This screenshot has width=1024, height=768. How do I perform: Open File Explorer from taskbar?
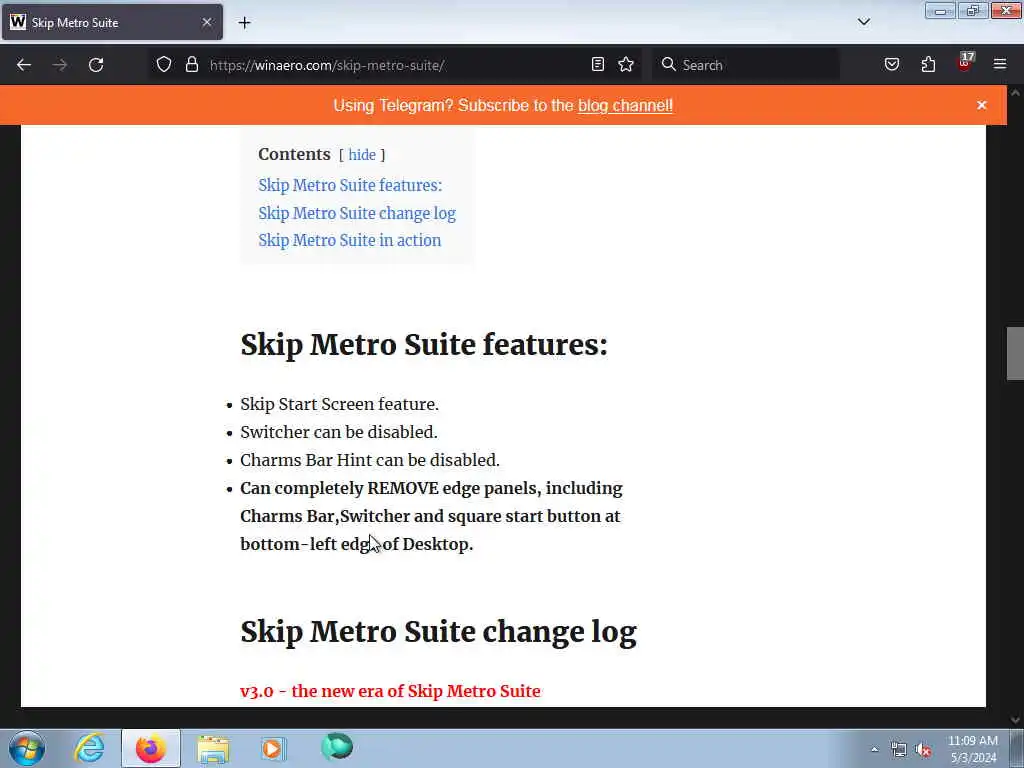[213, 748]
